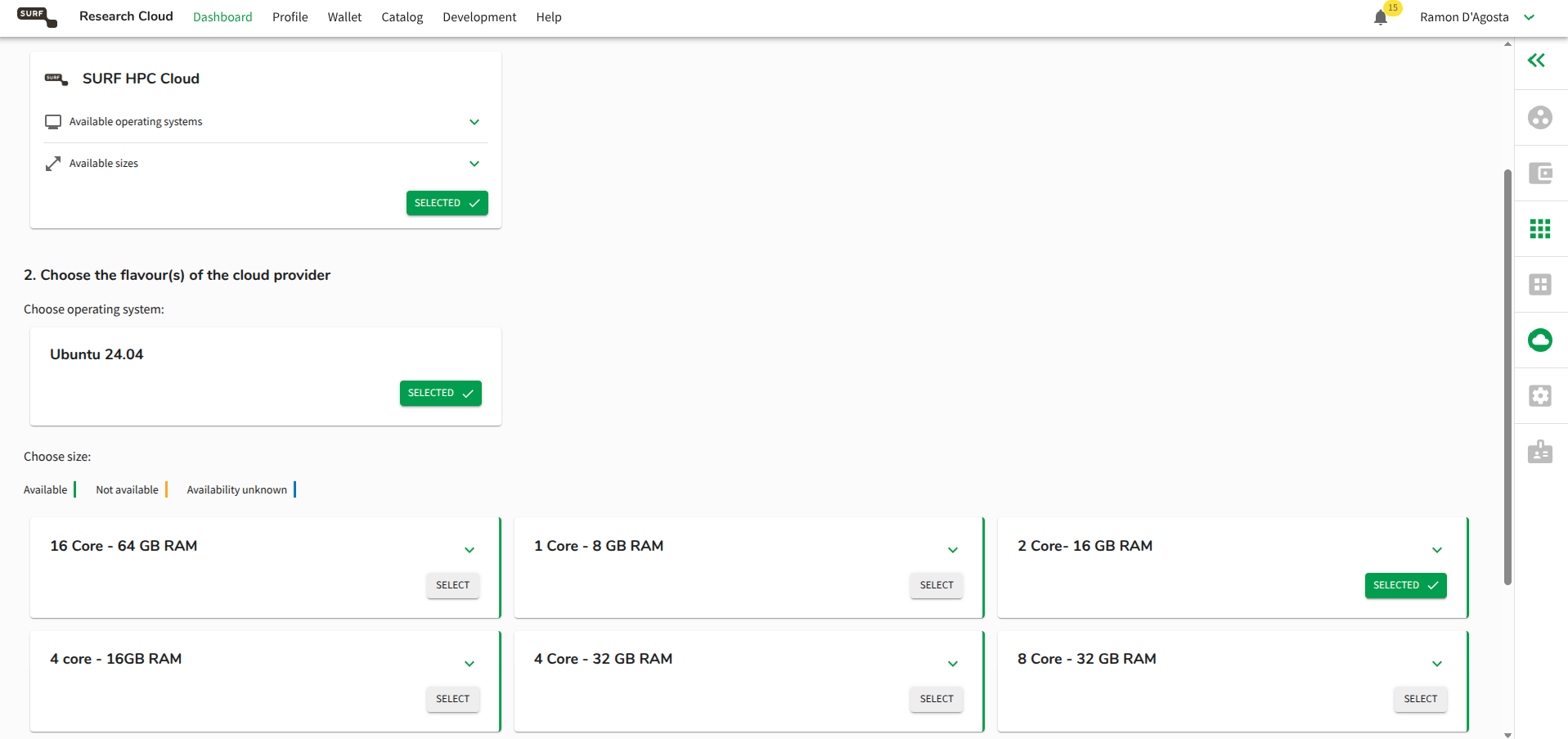Screen dimensions: 1568x739
Task: Go to the Dashboard menu
Action: [222, 17]
